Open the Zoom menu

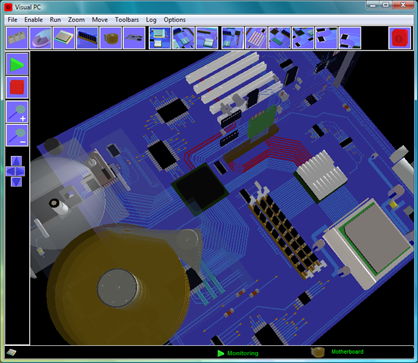coord(76,20)
